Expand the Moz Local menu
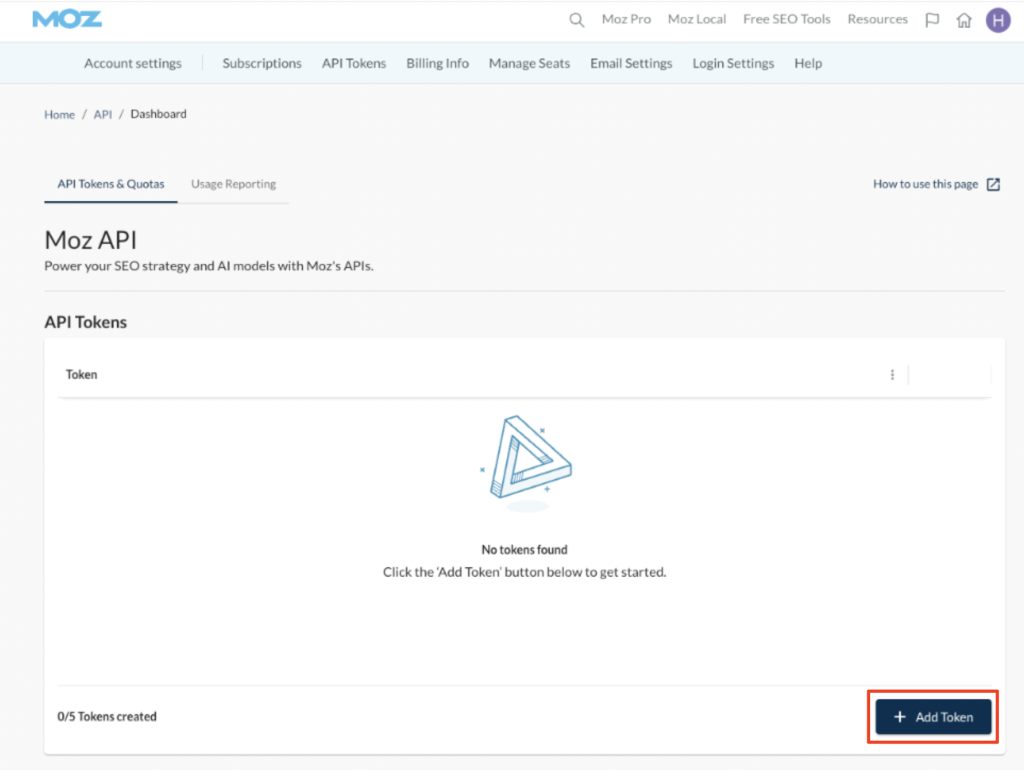The width and height of the screenshot is (1024, 770). pos(697,19)
